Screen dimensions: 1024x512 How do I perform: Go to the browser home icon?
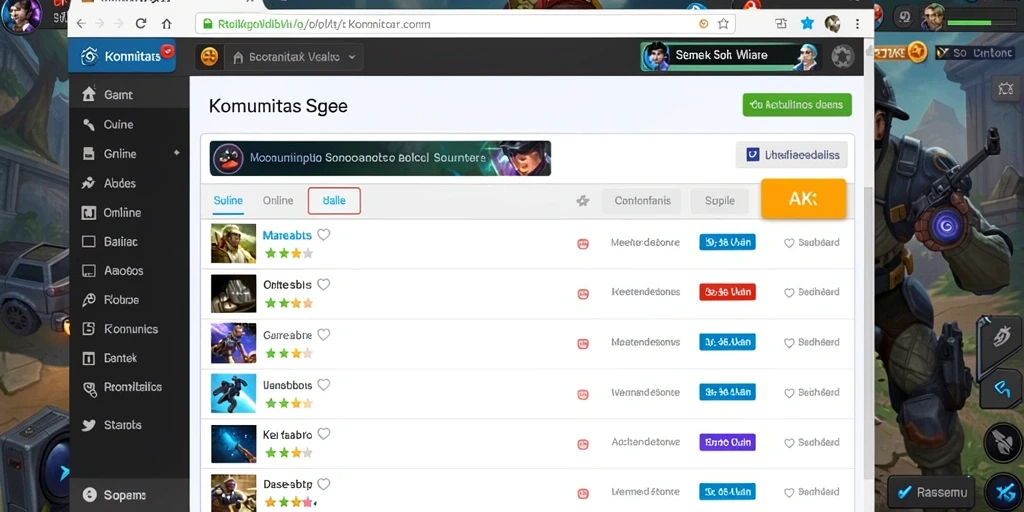pos(167,24)
